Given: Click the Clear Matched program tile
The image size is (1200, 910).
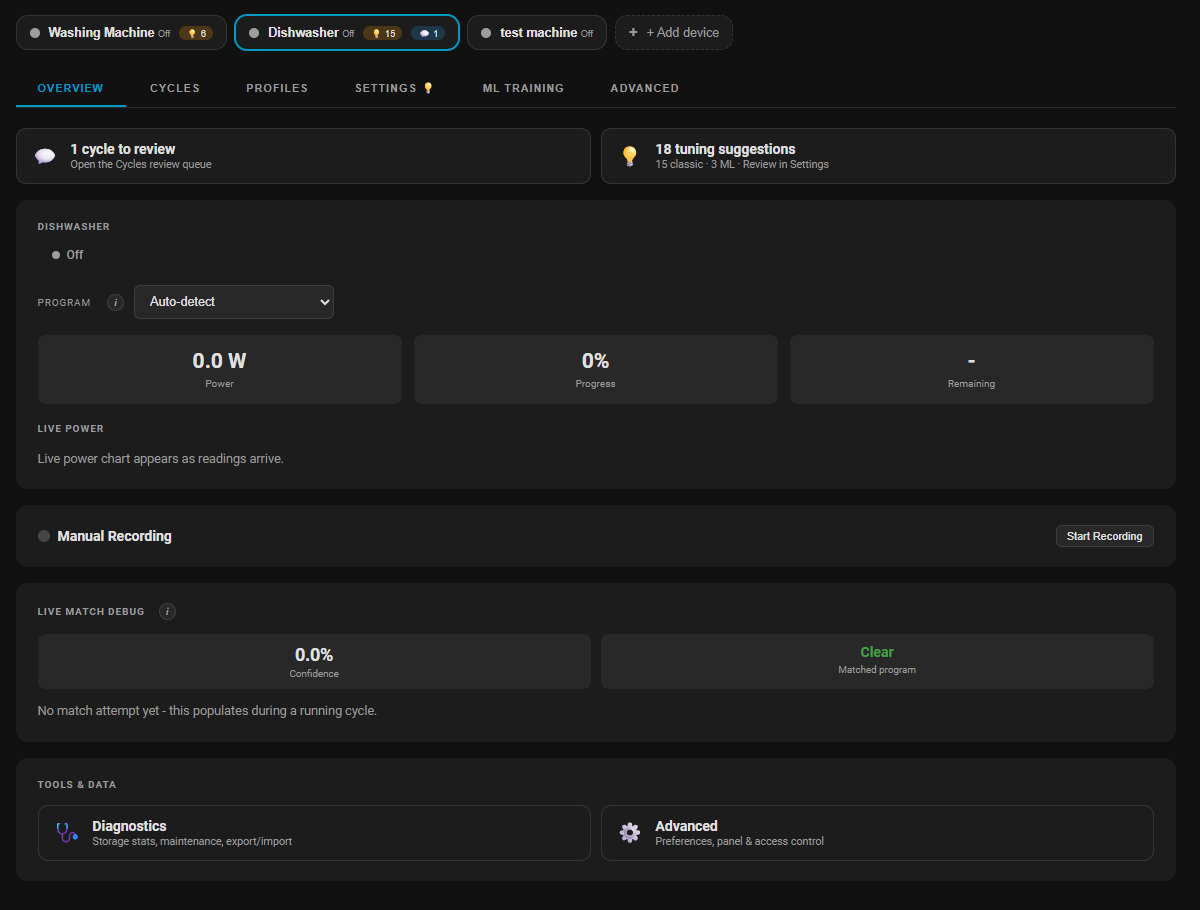Looking at the screenshot, I should pos(877,661).
